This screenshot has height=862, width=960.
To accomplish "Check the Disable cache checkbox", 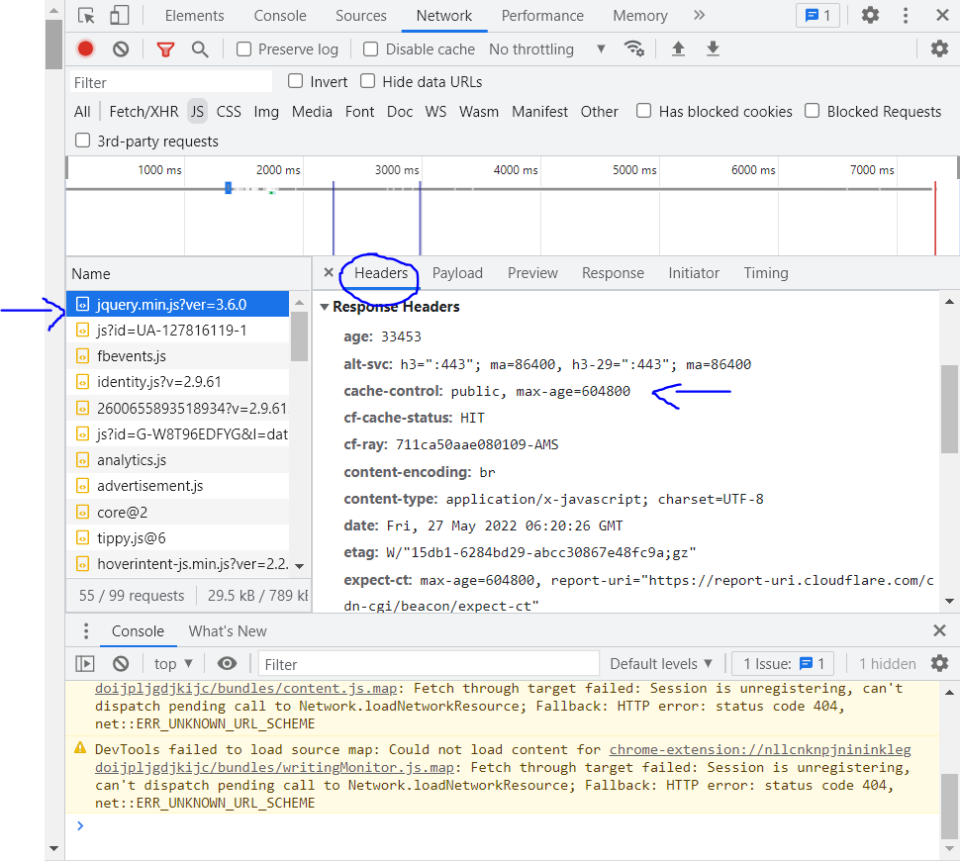I will pos(370,49).
